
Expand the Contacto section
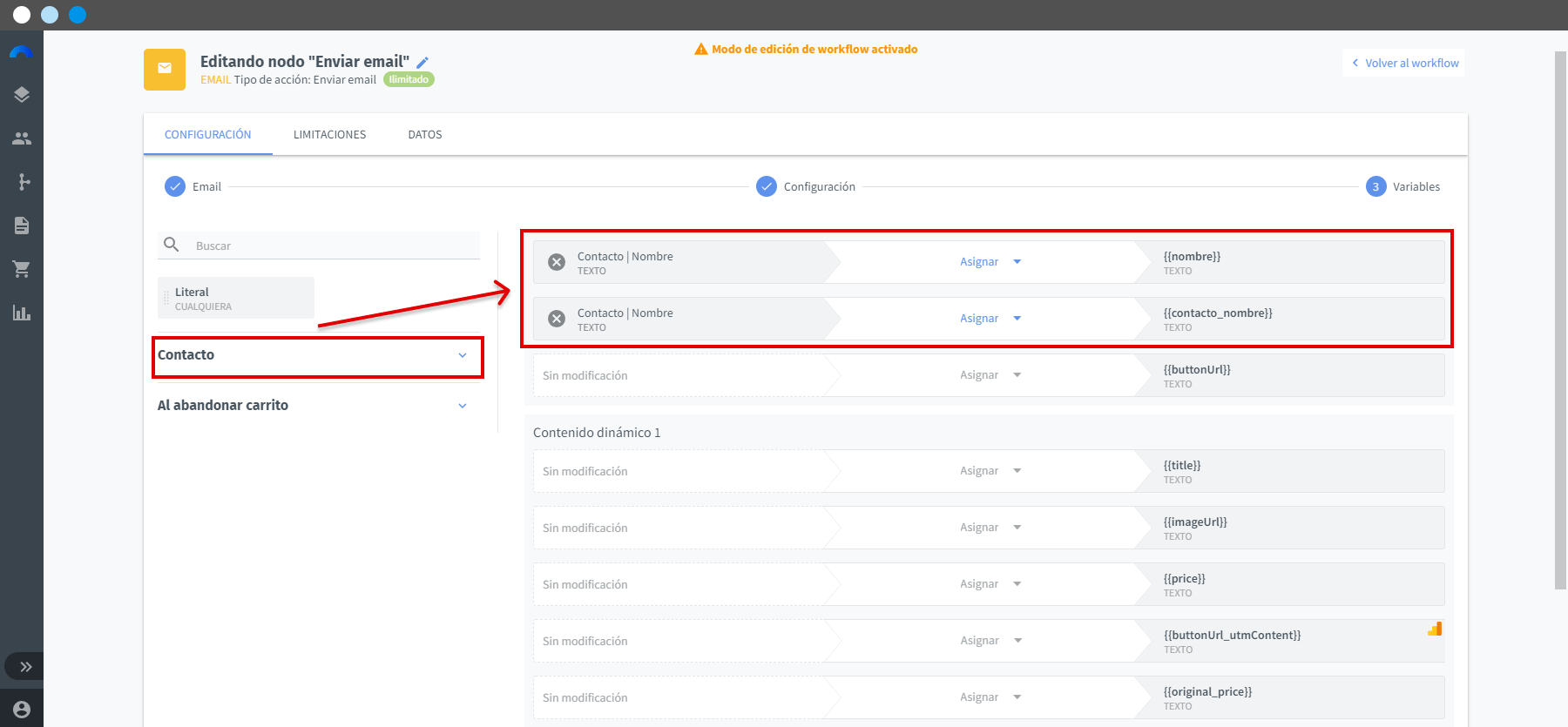click(318, 355)
